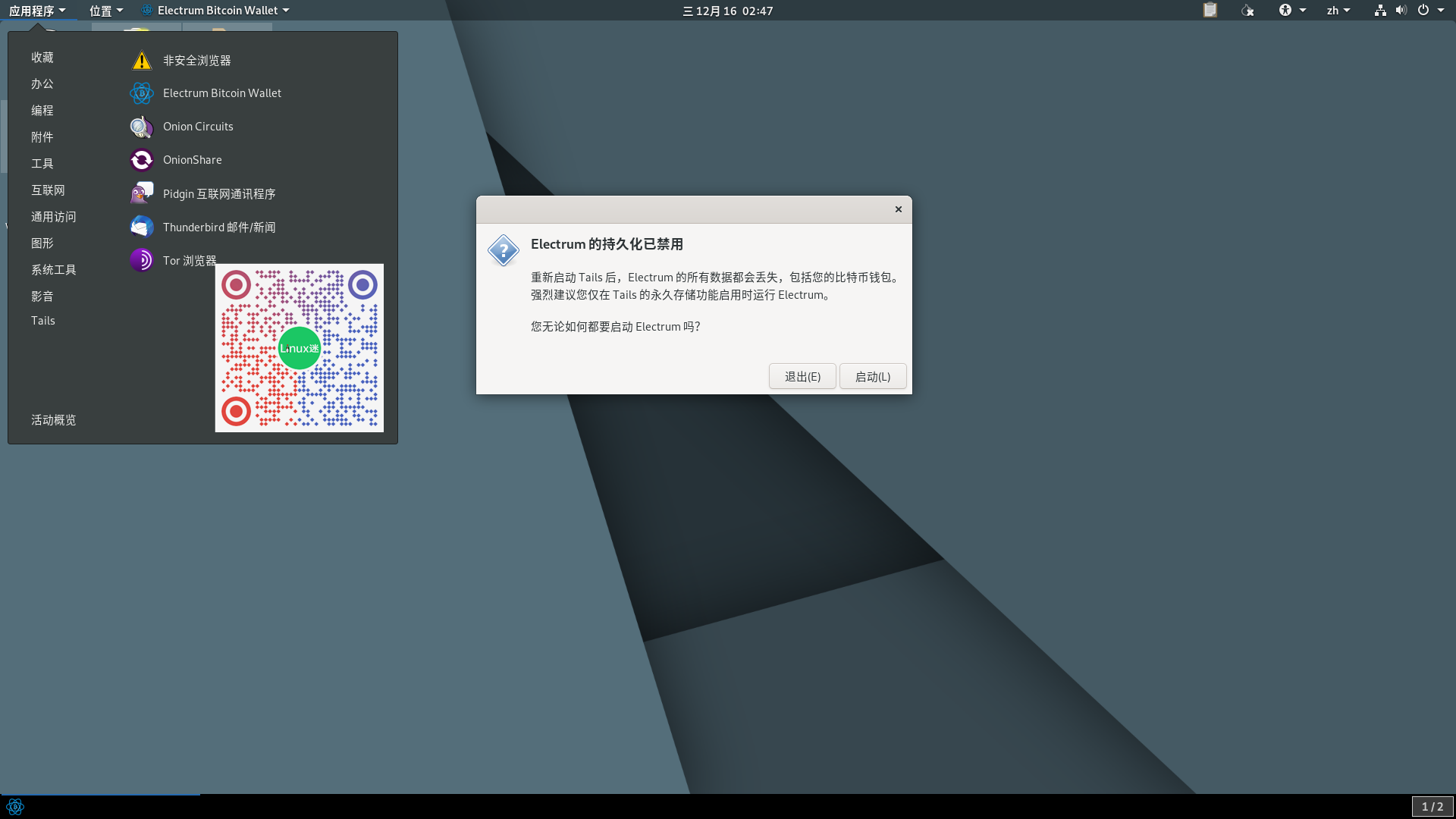
Task: Click the 启动(L) button
Action: pyautogui.click(x=873, y=377)
